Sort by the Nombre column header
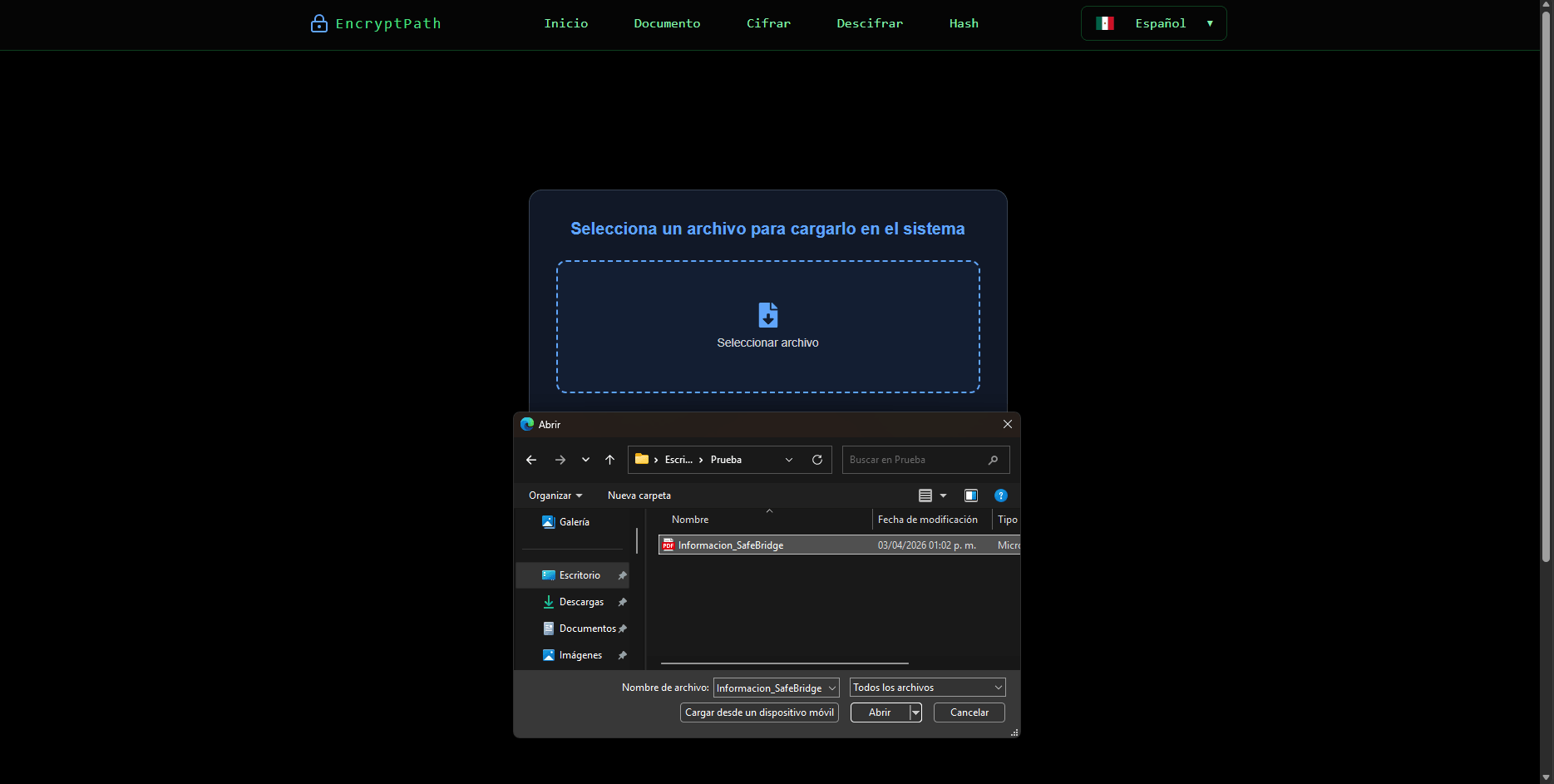Image resolution: width=1554 pixels, height=784 pixels. click(690, 520)
